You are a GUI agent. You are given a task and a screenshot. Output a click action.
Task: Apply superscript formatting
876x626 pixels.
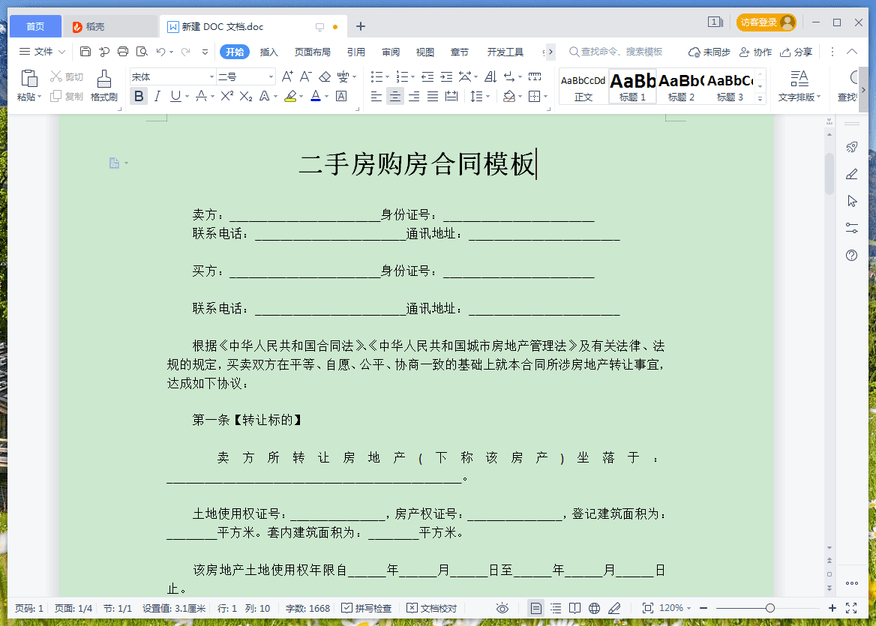click(x=227, y=96)
